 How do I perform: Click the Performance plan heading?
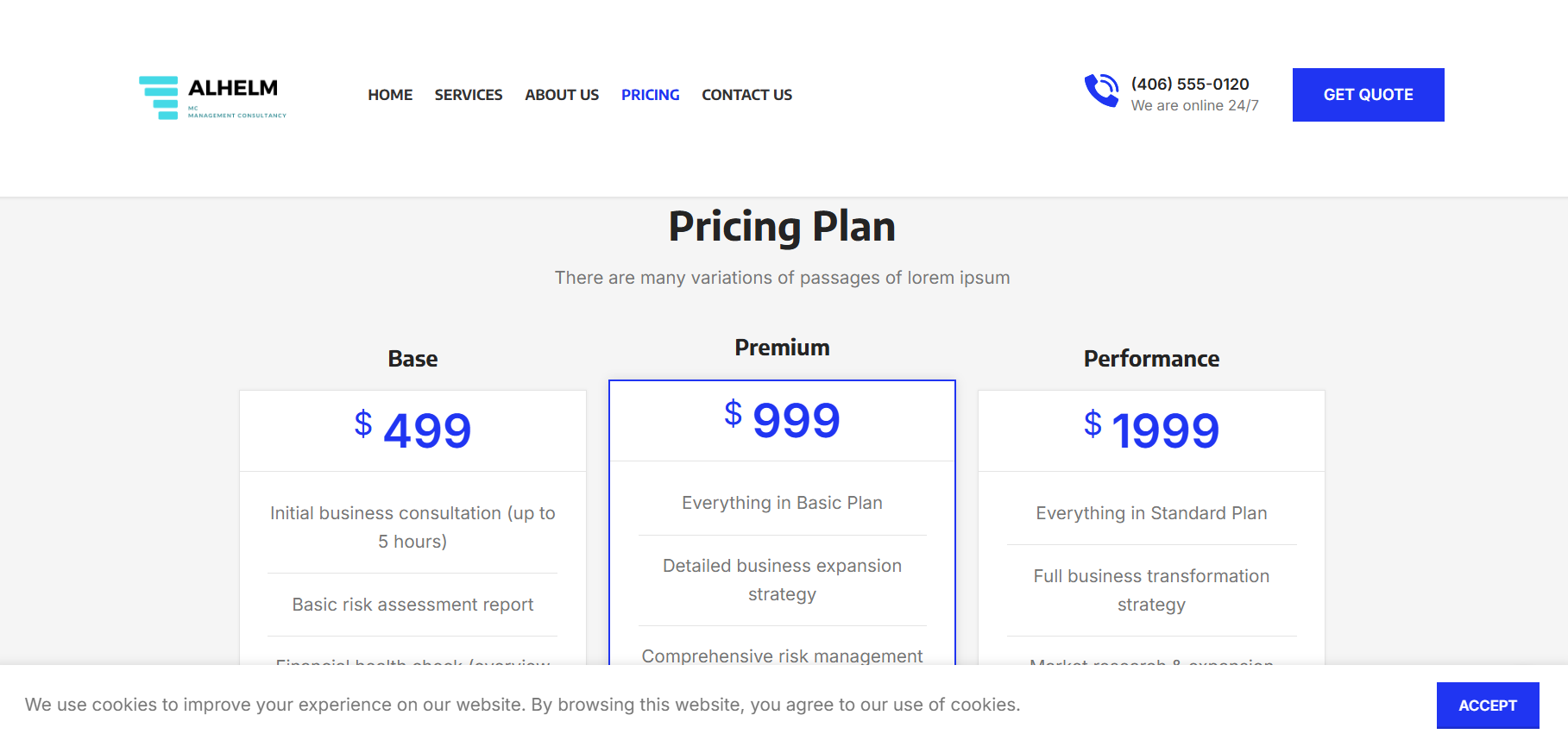pos(1151,359)
